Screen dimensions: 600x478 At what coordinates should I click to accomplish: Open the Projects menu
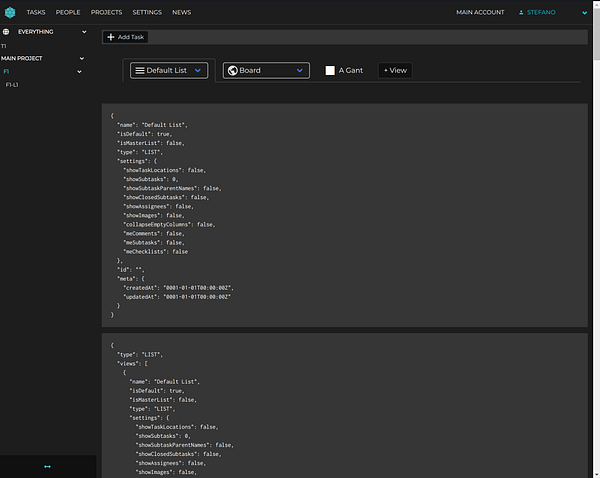[x=106, y=12]
